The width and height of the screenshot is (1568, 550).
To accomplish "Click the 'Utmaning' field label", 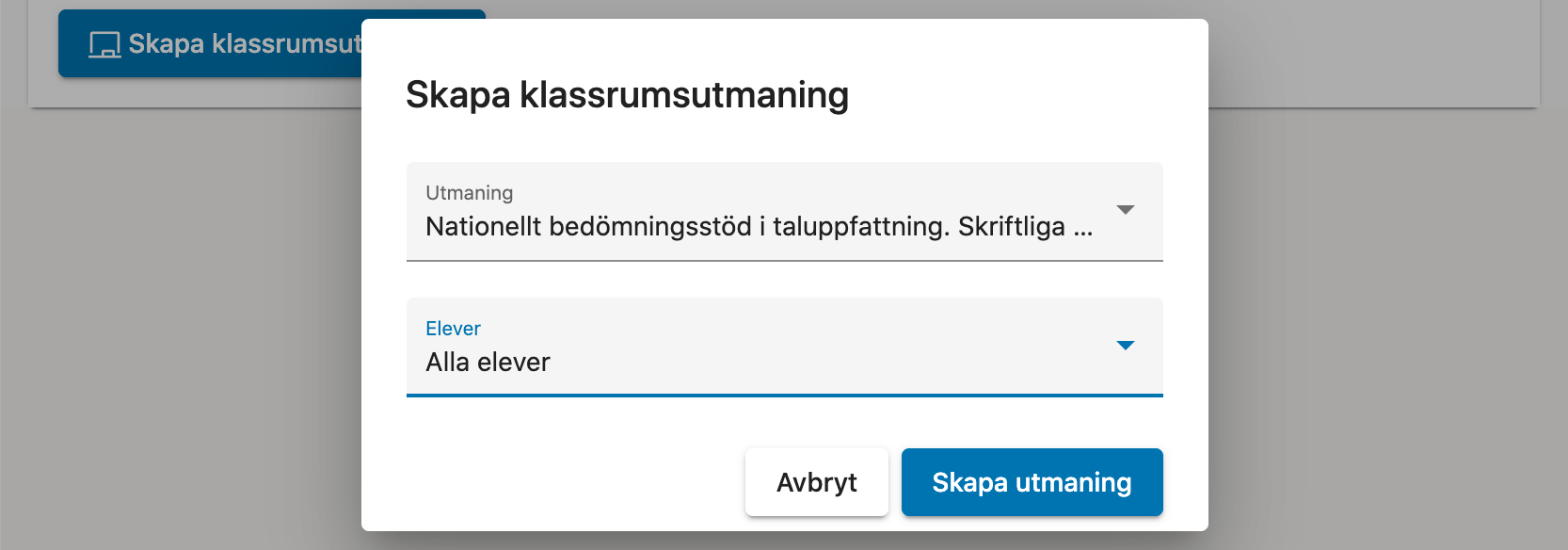I will [470, 193].
